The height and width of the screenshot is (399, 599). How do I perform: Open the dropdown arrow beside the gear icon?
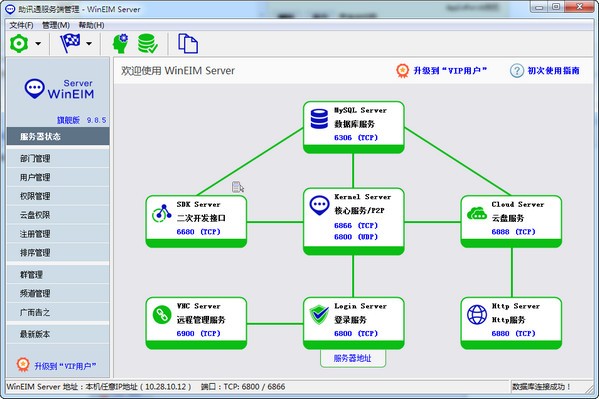(38, 44)
